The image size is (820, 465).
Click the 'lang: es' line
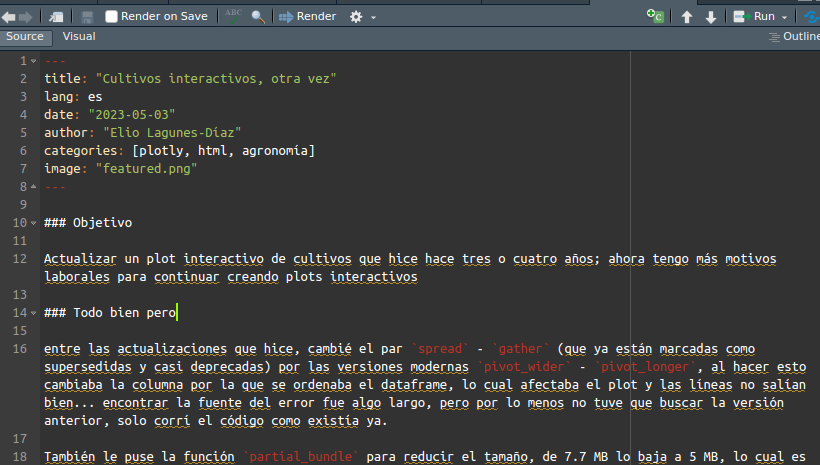(73, 97)
